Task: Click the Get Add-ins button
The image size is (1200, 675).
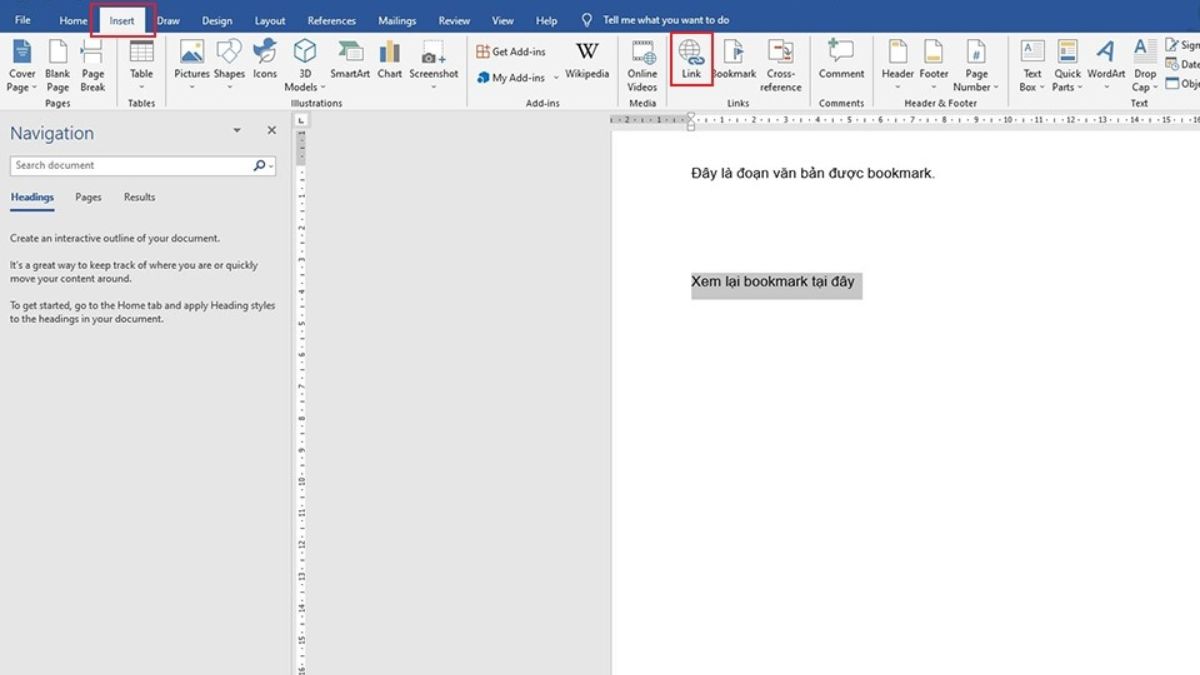Action: tap(511, 52)
